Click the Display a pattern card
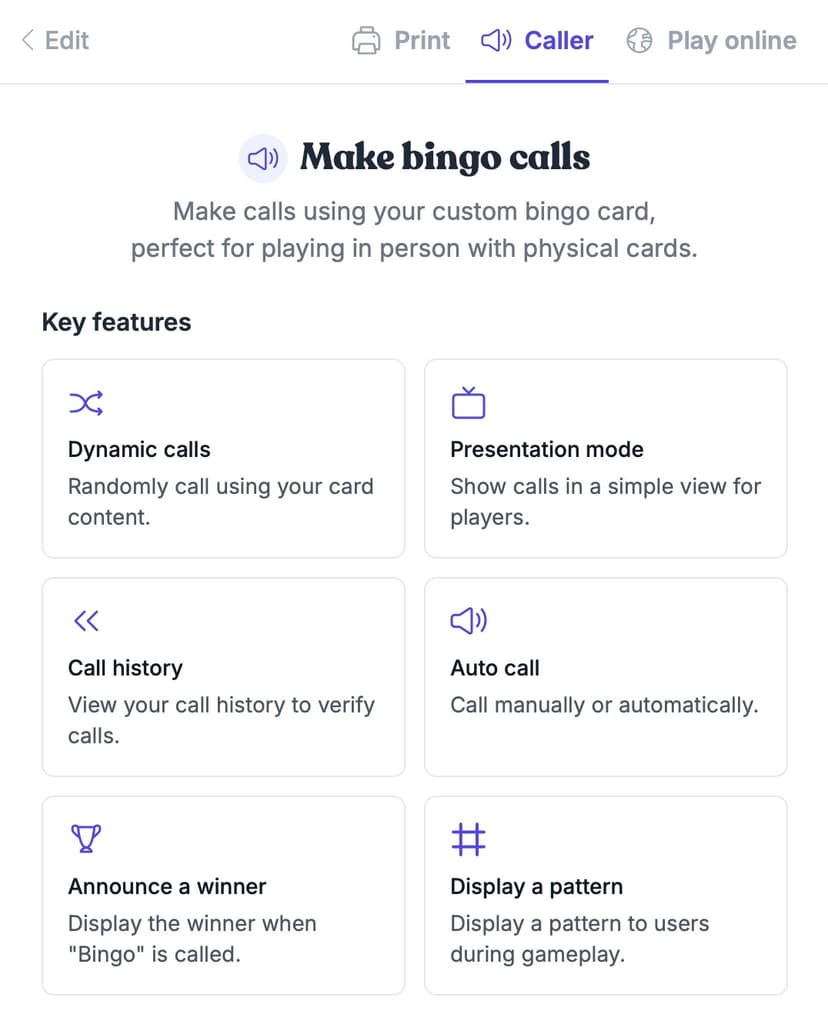The height and width of the screenshot is (1034, 828). click(605, 896)
